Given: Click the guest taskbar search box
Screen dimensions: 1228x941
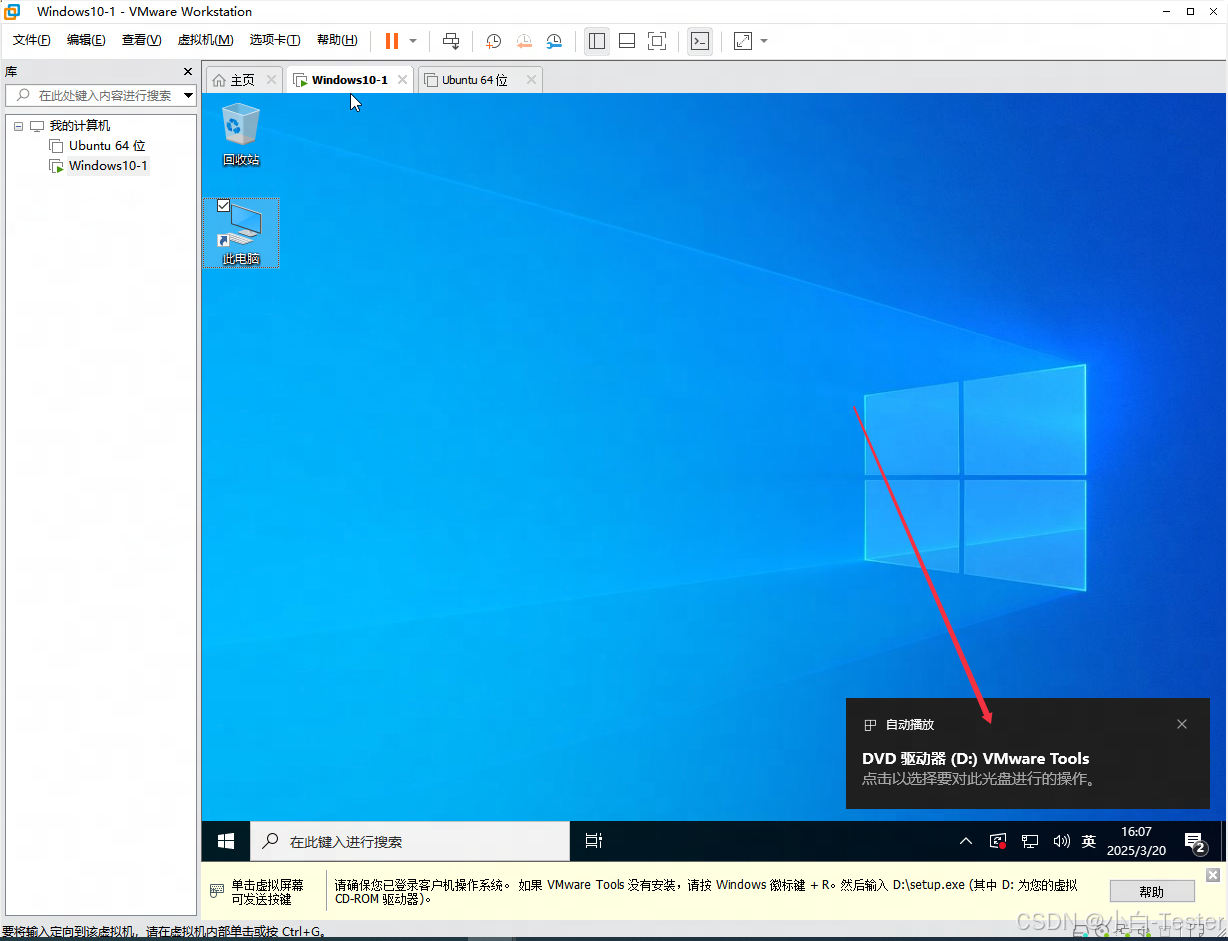Looking at the screenshot, I should point(410,841).
